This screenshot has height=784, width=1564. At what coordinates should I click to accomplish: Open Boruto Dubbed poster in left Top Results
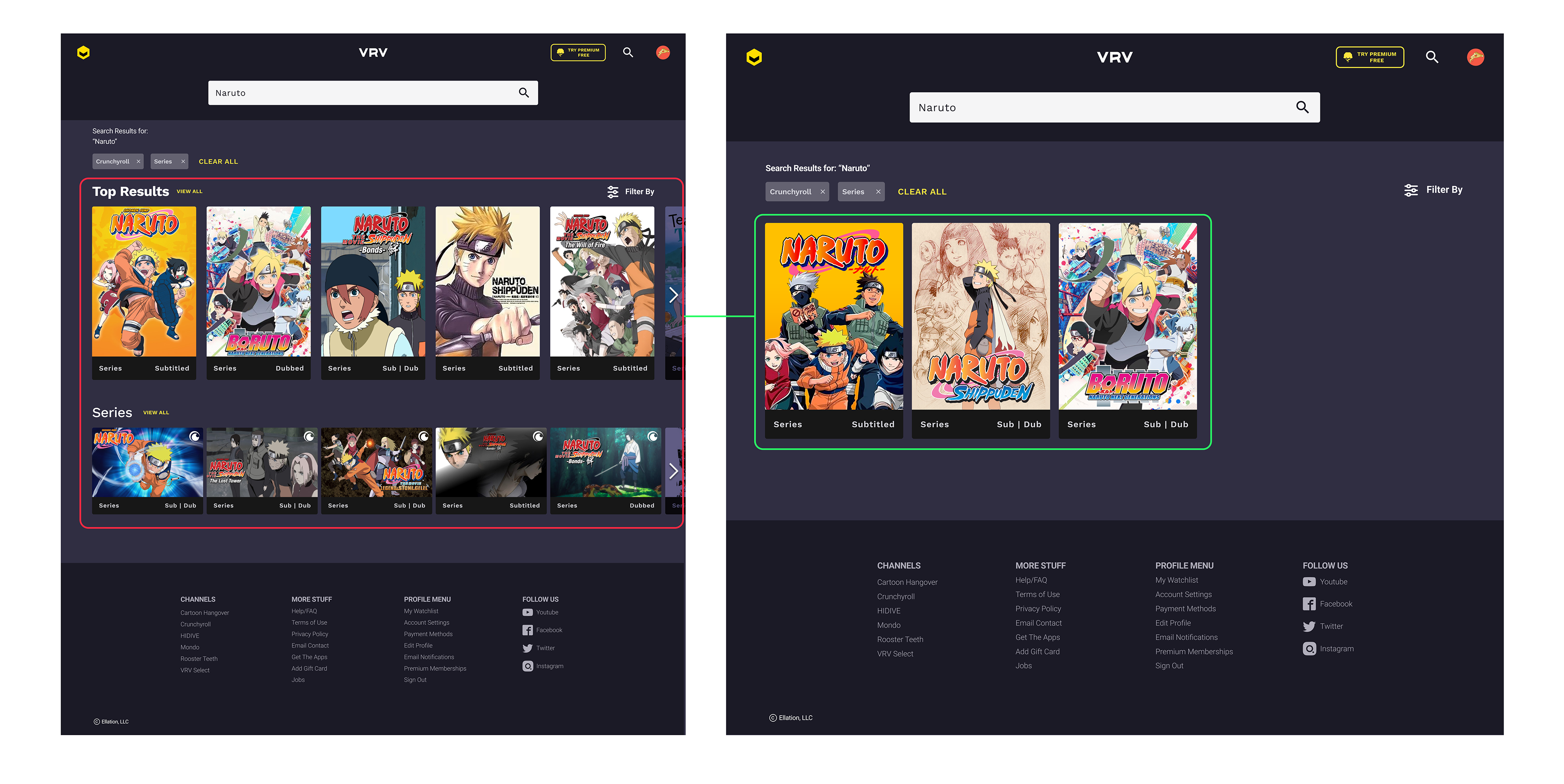[259, 293]
